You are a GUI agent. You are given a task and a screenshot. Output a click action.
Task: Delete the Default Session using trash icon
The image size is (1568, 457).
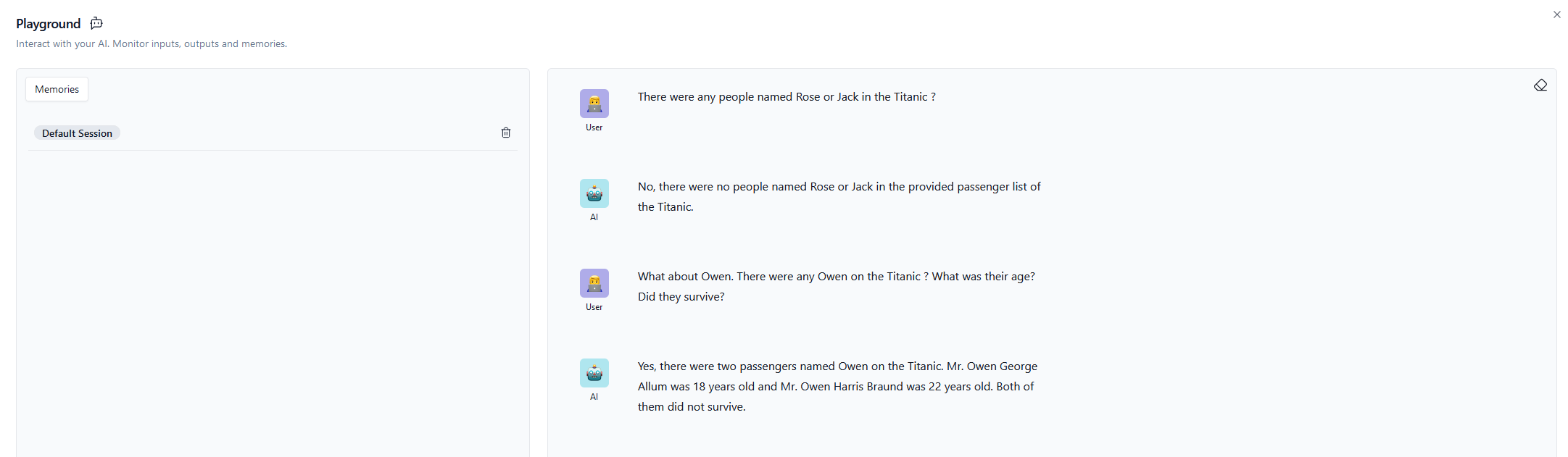pyautogui.click(x=506, y=133)
